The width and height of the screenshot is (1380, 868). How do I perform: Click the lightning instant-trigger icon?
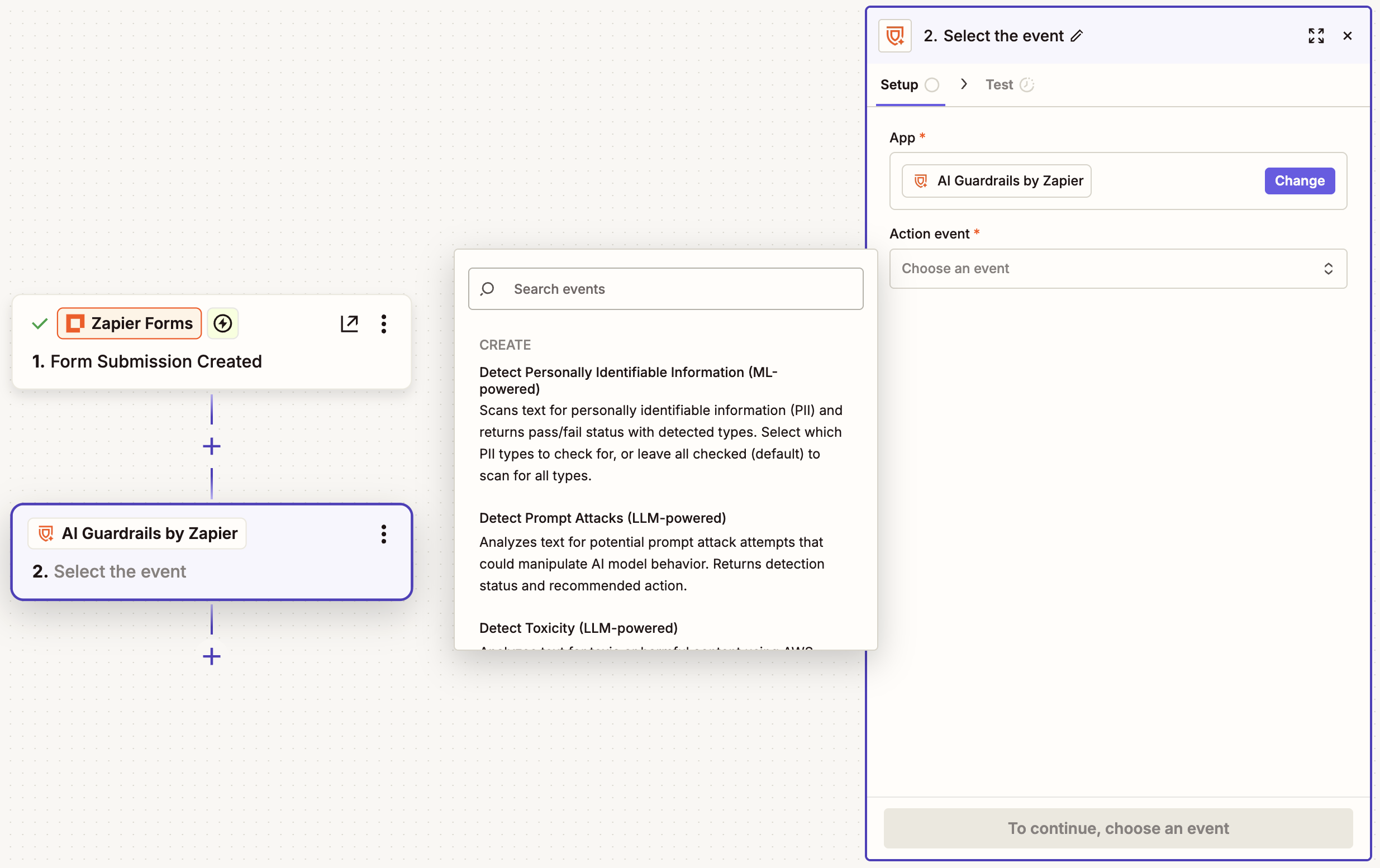coord(222,323)
